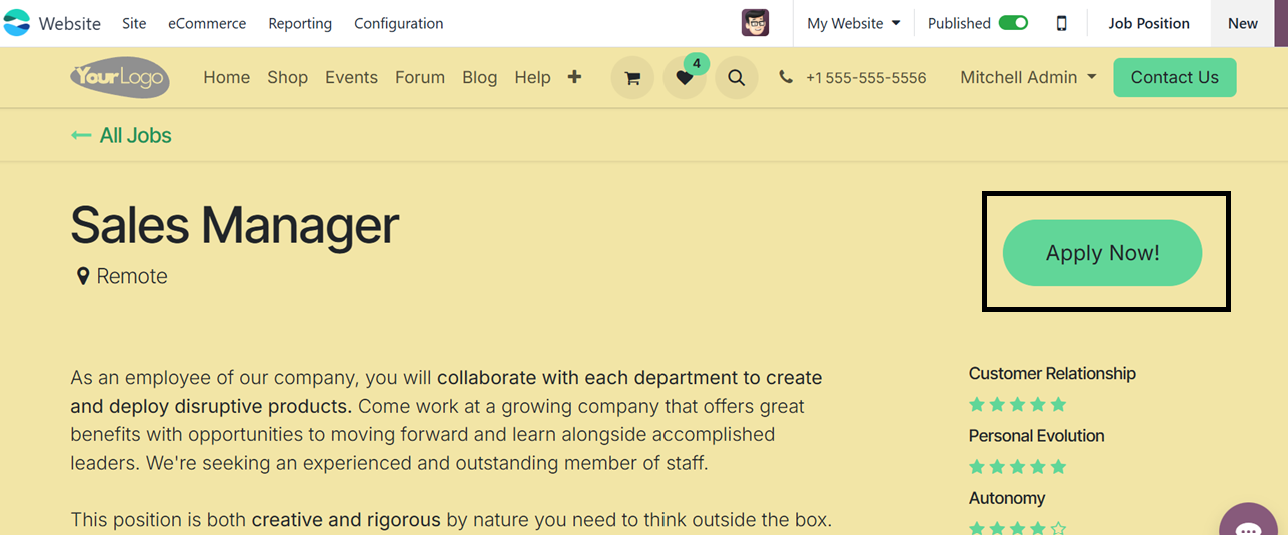Click the YourLogo website logo
1288x535 pixels.
120,77
